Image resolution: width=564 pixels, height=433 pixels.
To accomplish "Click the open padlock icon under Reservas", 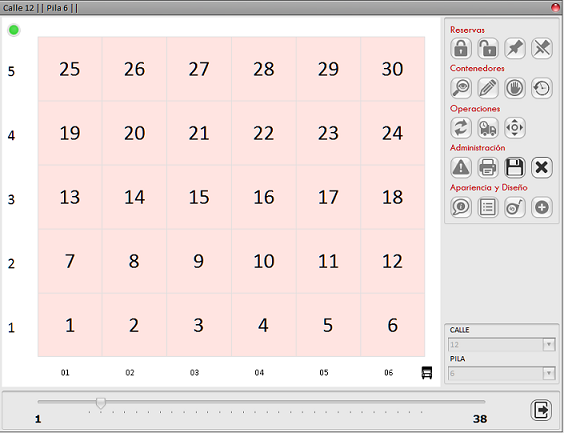I will tap(488, 48).
